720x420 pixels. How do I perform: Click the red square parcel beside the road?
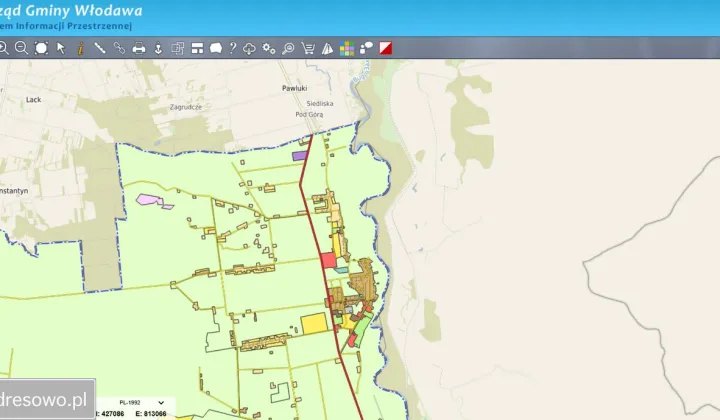pyautogui.click(x=328, y=260)
